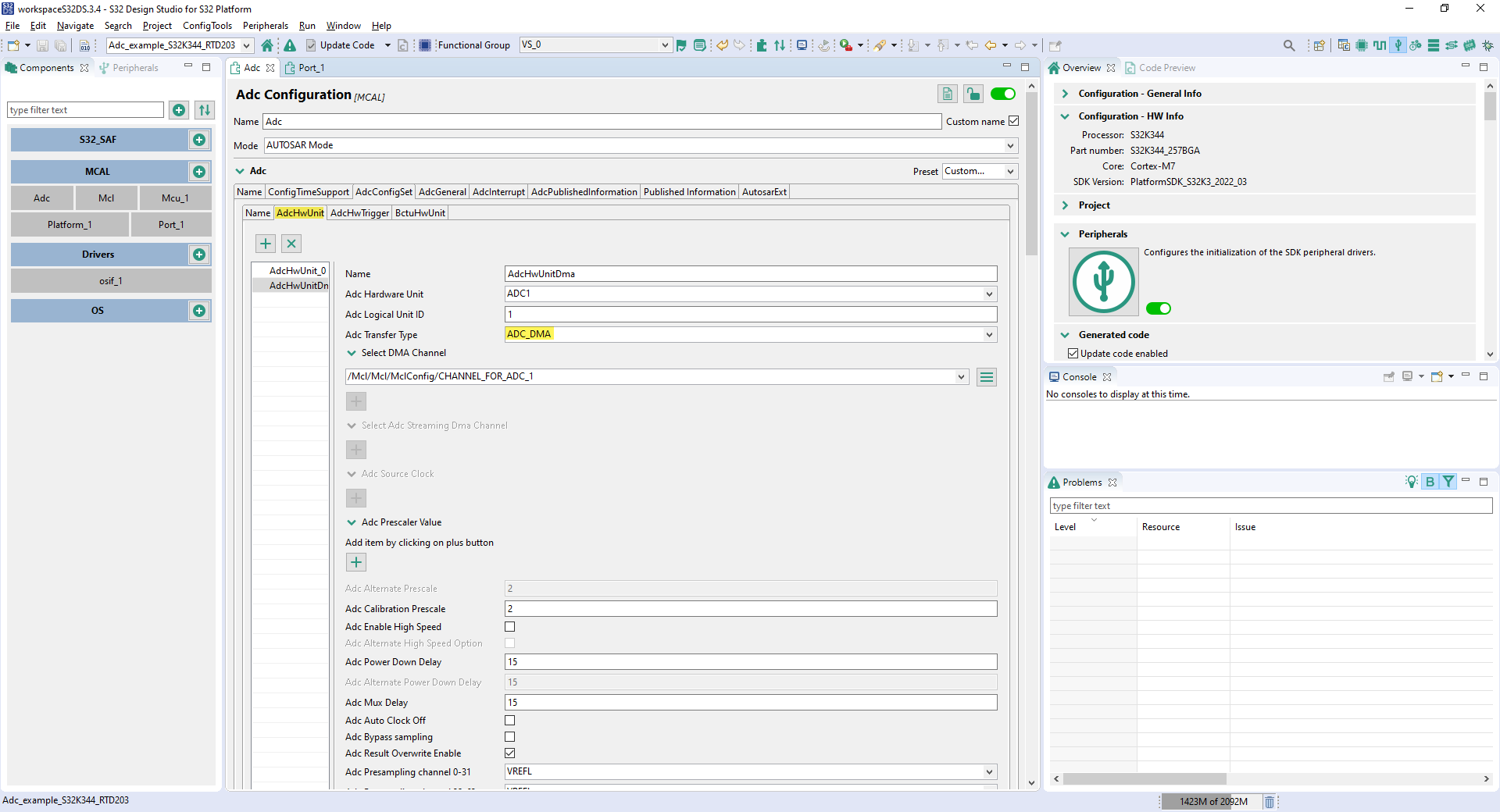1500x812 pixels.
Task: Enable Adc Auto Clock Off checkbox
Action: [510, 721]
